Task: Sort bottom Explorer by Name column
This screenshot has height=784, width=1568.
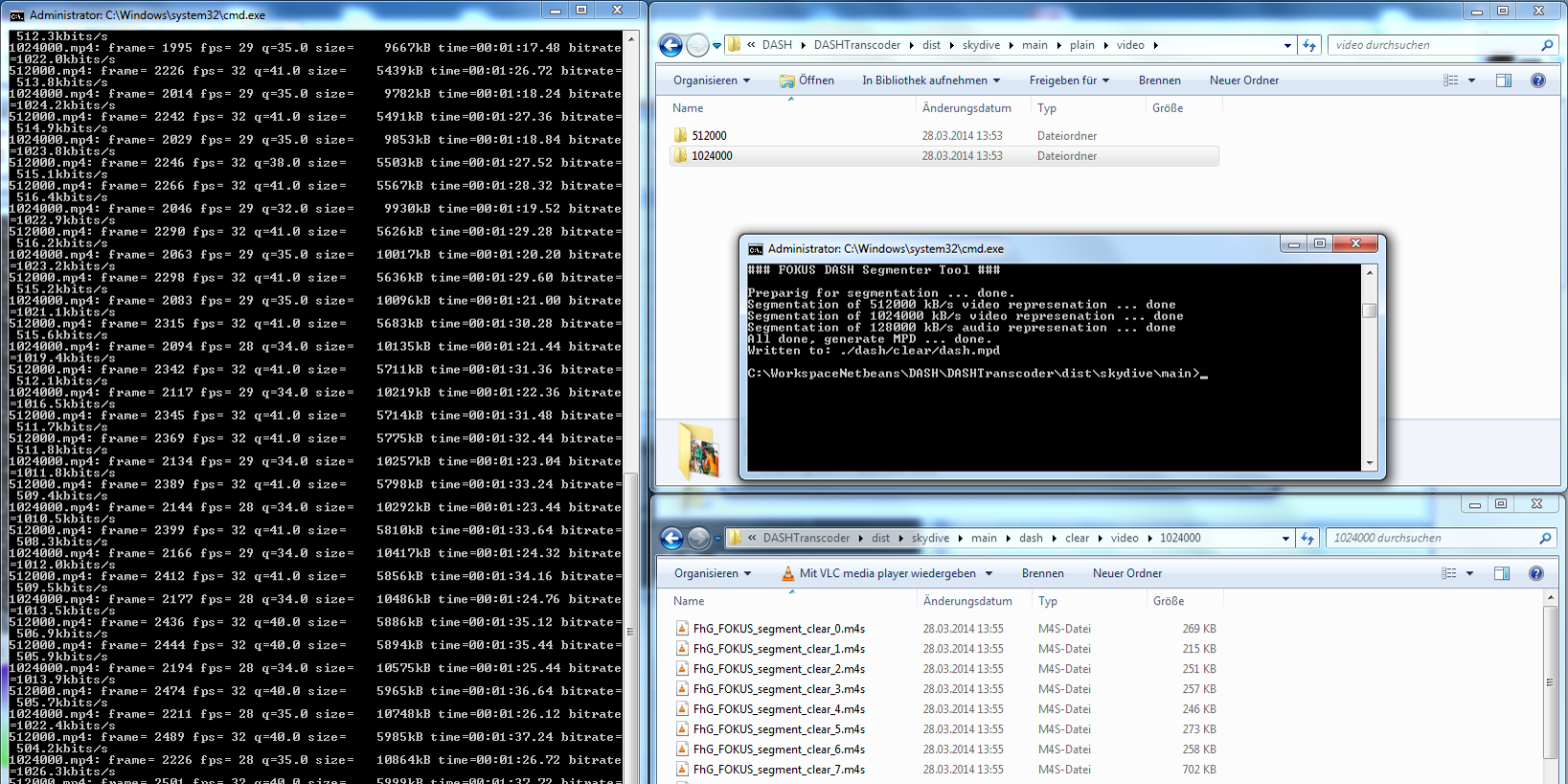Action: click(x=689, y=601)
